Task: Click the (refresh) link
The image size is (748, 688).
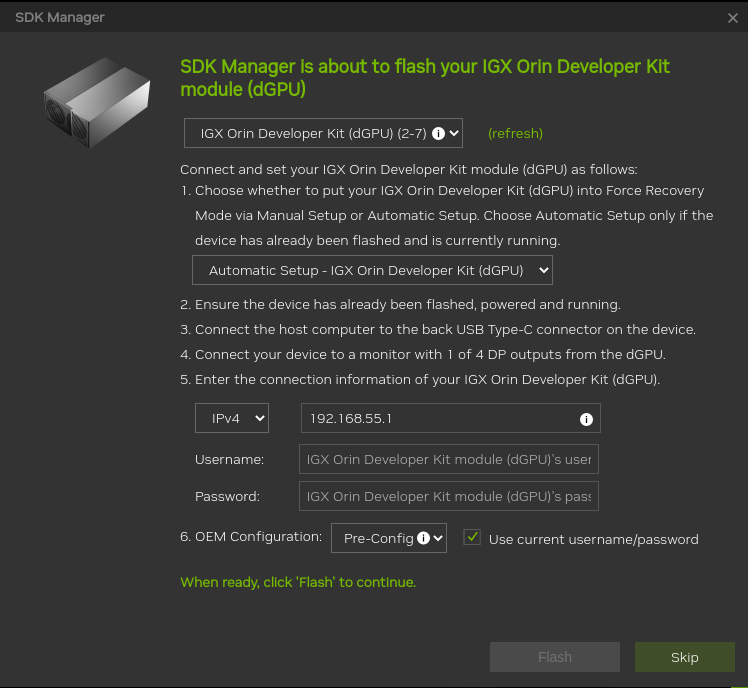Action: (515, 134)
